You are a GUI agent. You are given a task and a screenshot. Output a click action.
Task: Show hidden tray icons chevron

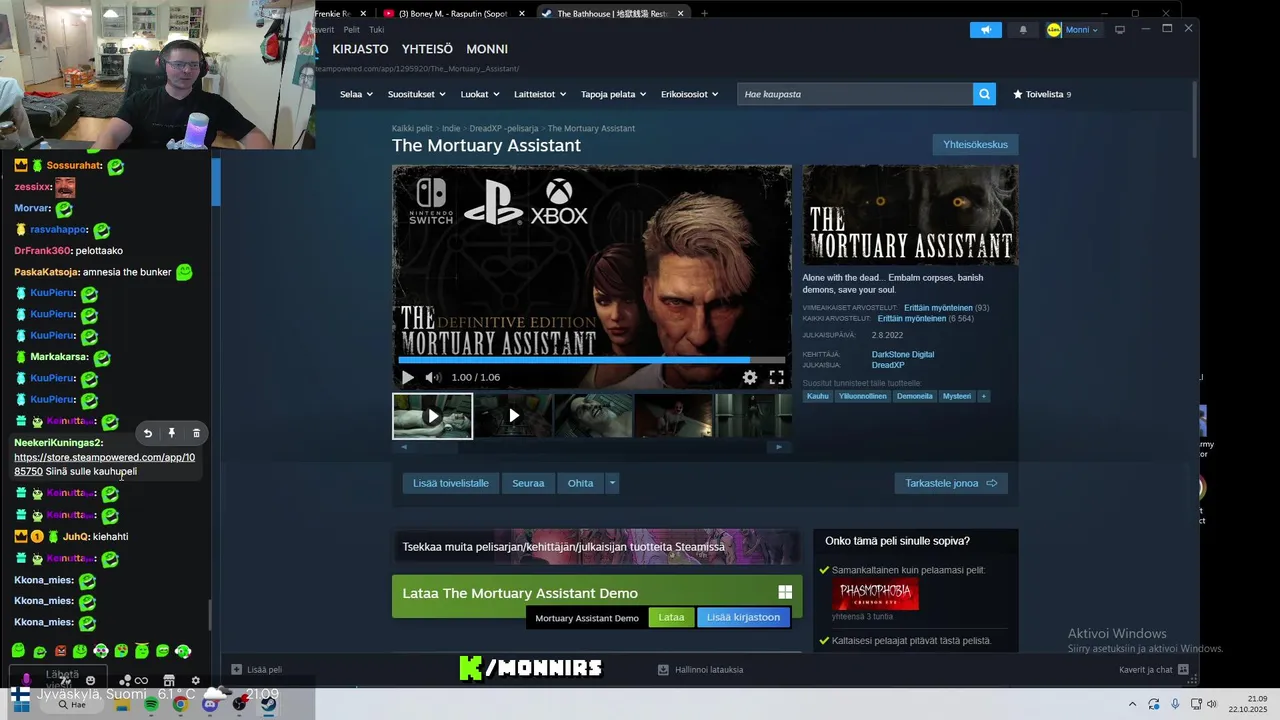1132,704
